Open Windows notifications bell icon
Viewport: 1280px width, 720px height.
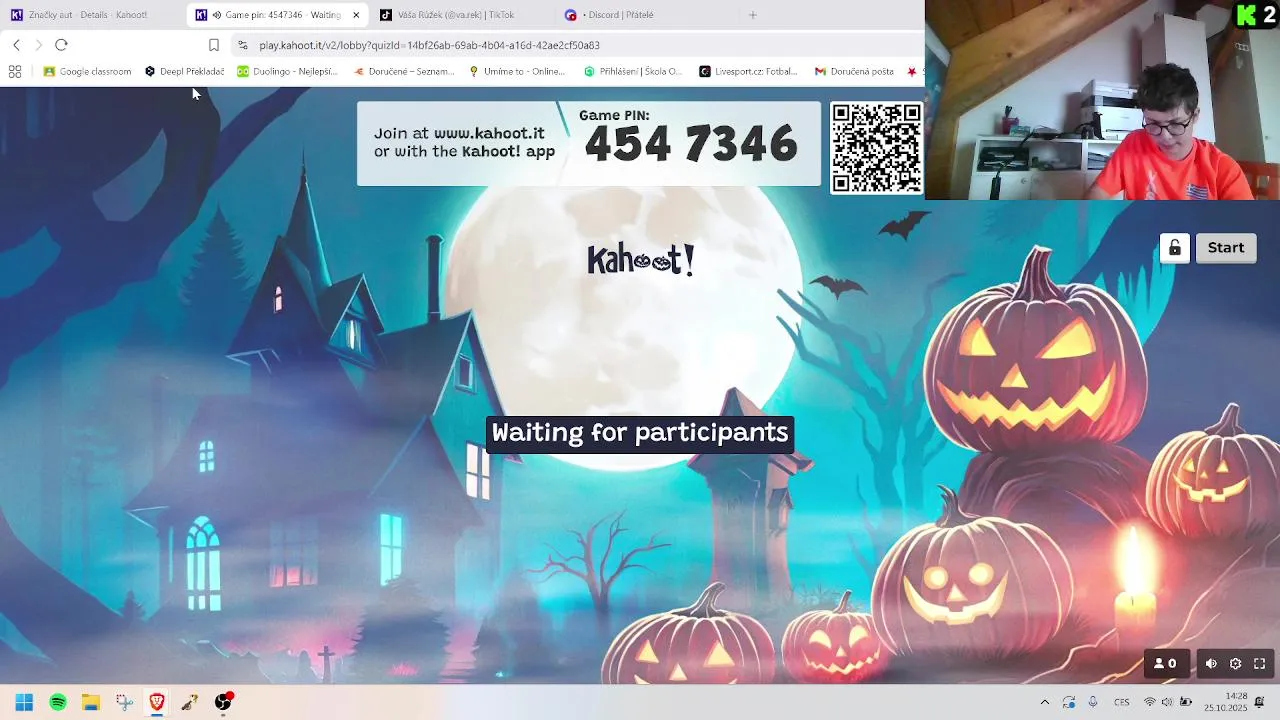[1260, 702]
